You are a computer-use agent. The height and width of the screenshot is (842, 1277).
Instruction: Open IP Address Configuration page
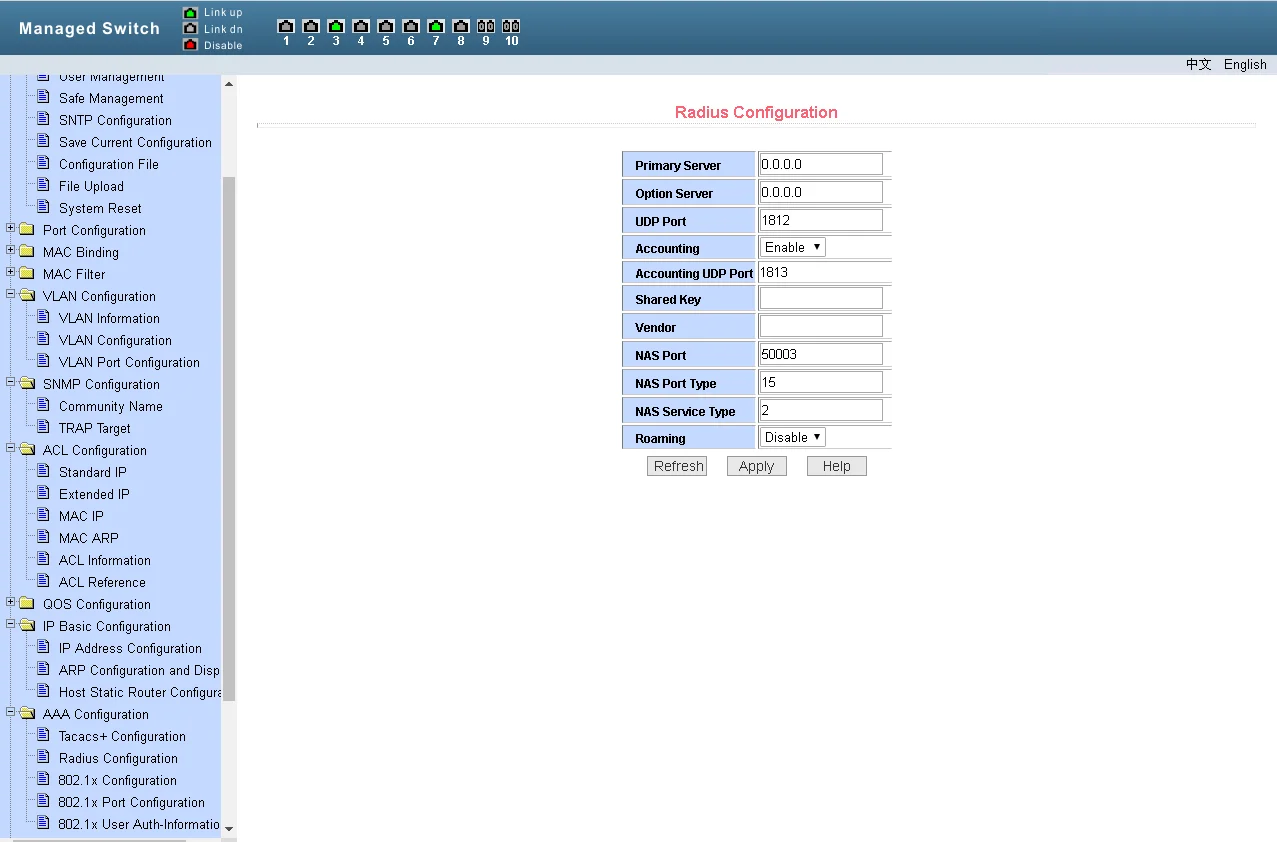click(130, 649)
